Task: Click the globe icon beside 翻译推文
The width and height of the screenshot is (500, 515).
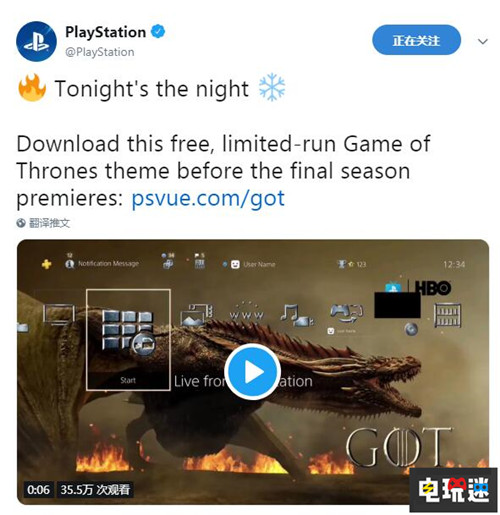Action: pyautogui.click(x=21, y=223)
